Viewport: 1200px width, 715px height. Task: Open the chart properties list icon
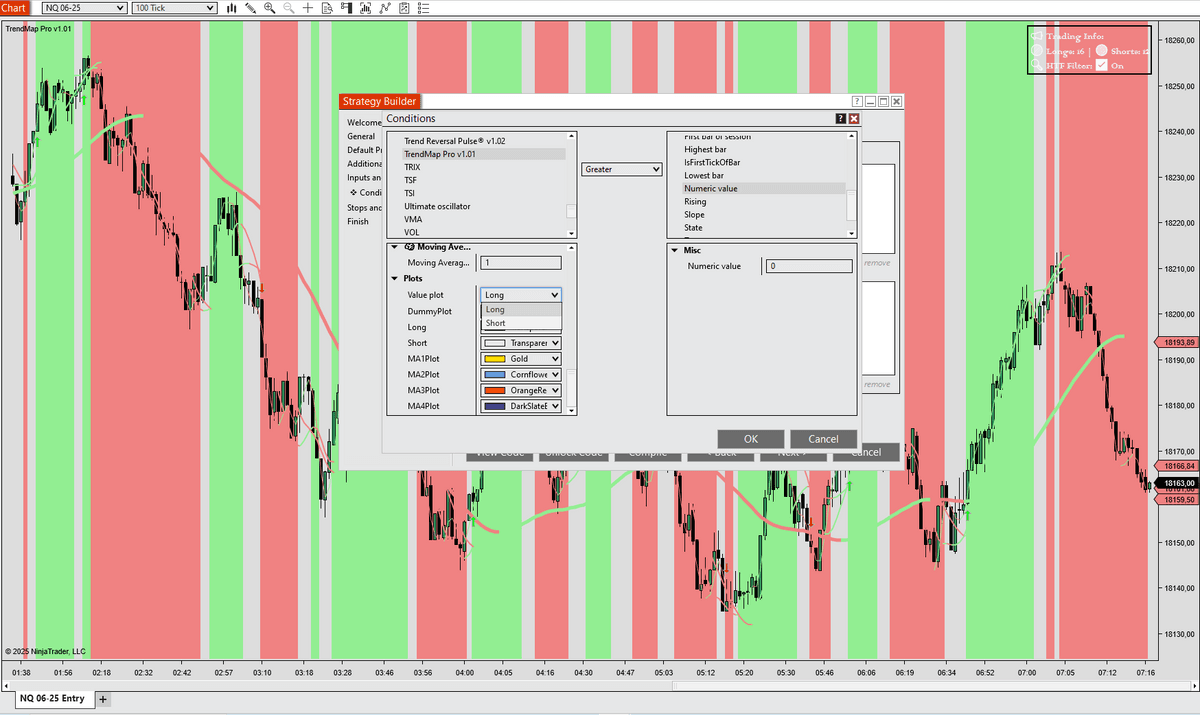pyautogui.click(x=422, y=8)
